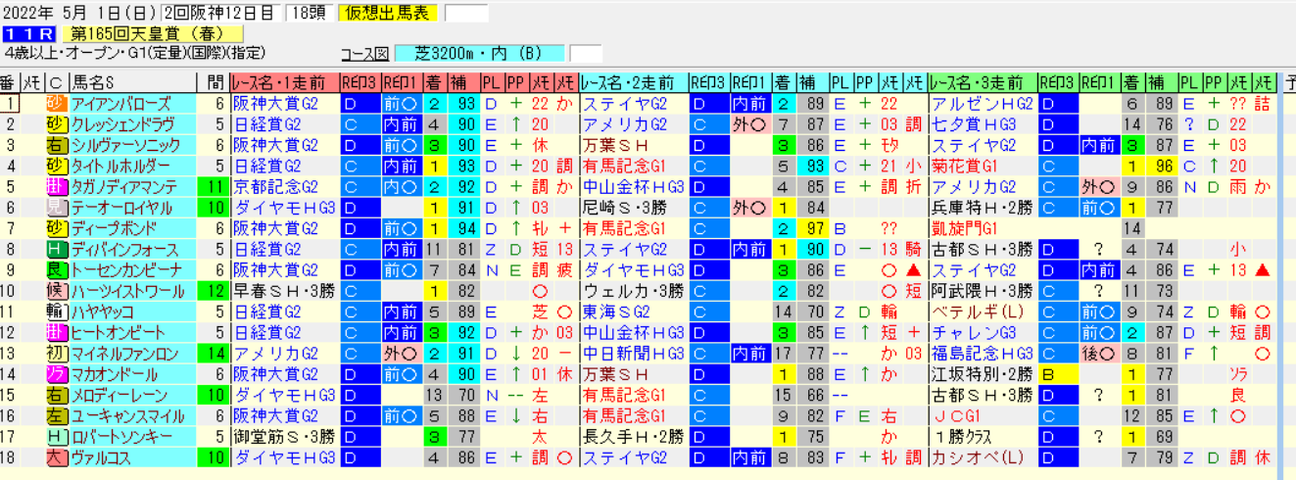The image size is (1296, 480).
Task: Click the 砂 icon beside ディープボンド
Action: [55, 228]
